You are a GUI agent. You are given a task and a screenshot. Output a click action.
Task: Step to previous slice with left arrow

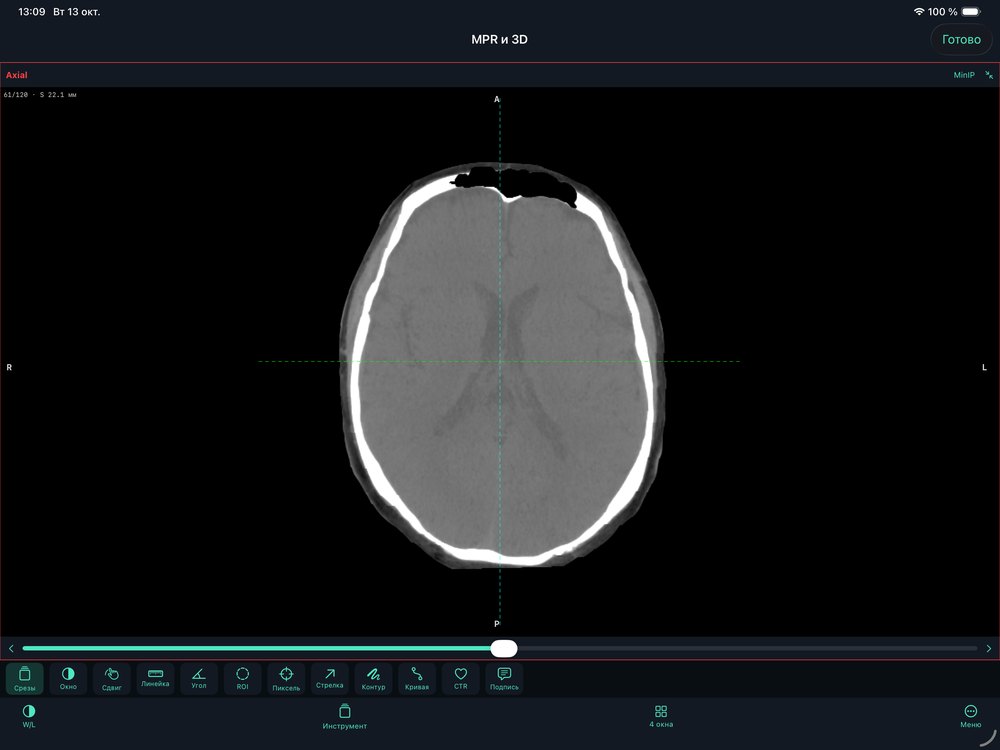11,649
